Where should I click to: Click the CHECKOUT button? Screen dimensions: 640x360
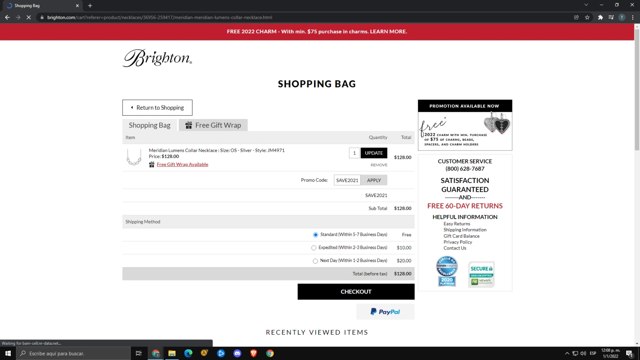pyautogui.click(x=356, y=292)
